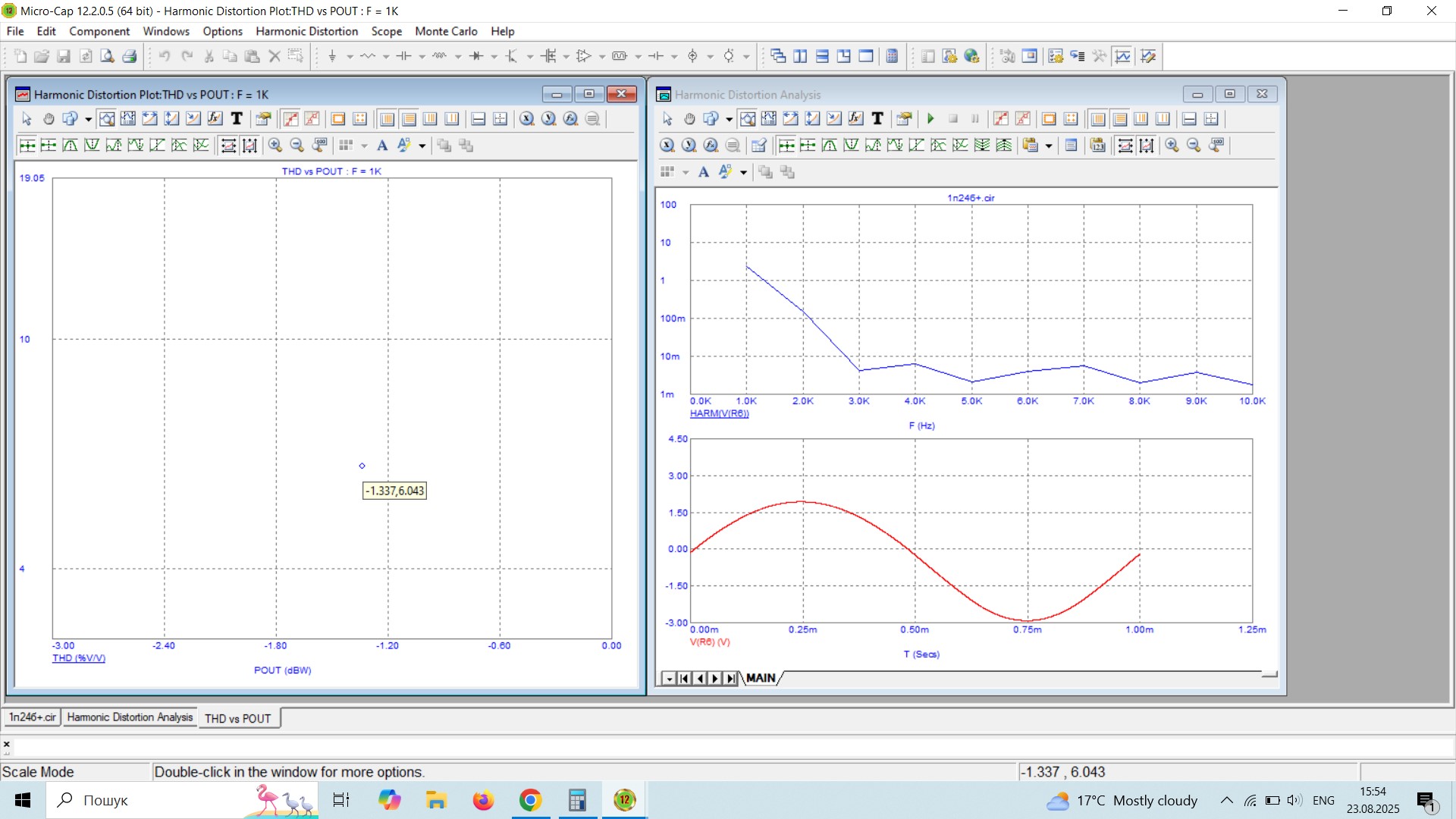Toggle horizontal Y-axis grid lines in Analysis window
The image size is (1456, 819).
pos(1119,119)
